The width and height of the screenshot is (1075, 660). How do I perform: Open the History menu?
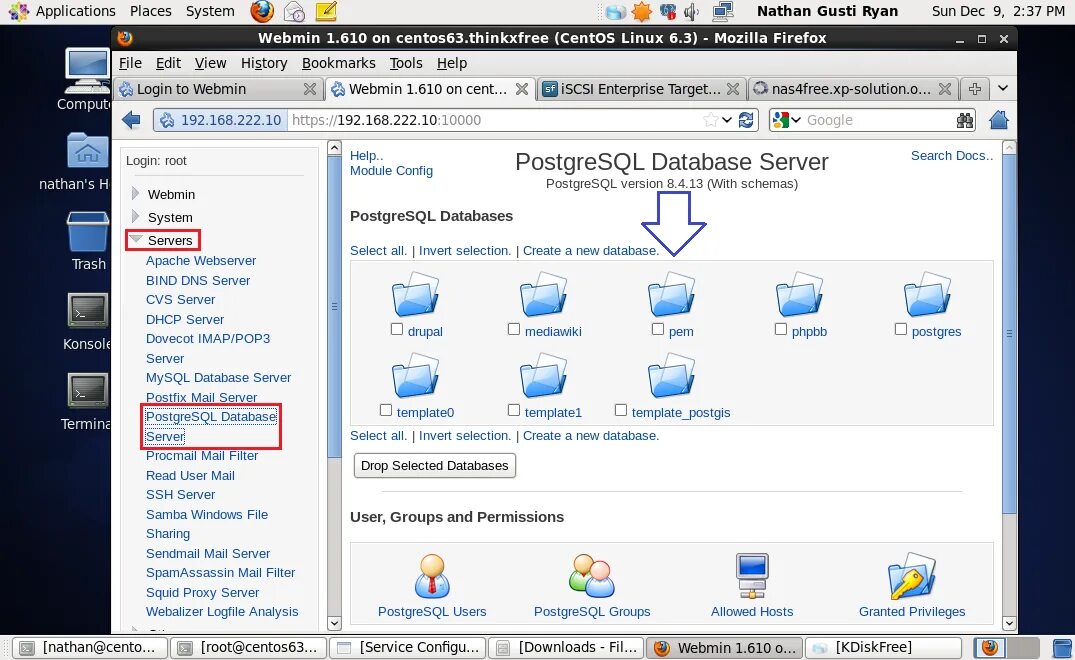coord(264,63)
